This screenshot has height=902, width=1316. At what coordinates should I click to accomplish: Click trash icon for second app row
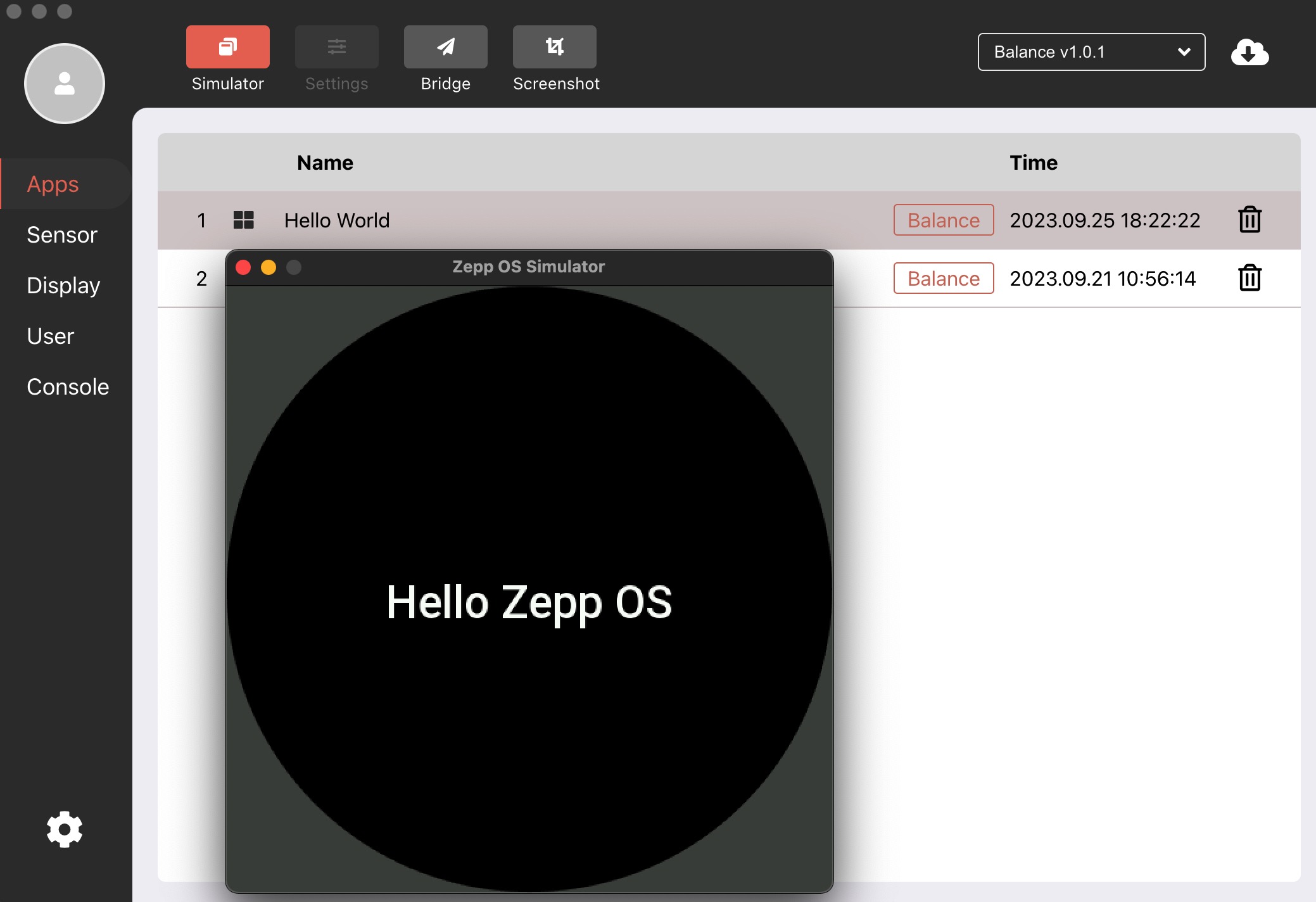(1250, 278)
